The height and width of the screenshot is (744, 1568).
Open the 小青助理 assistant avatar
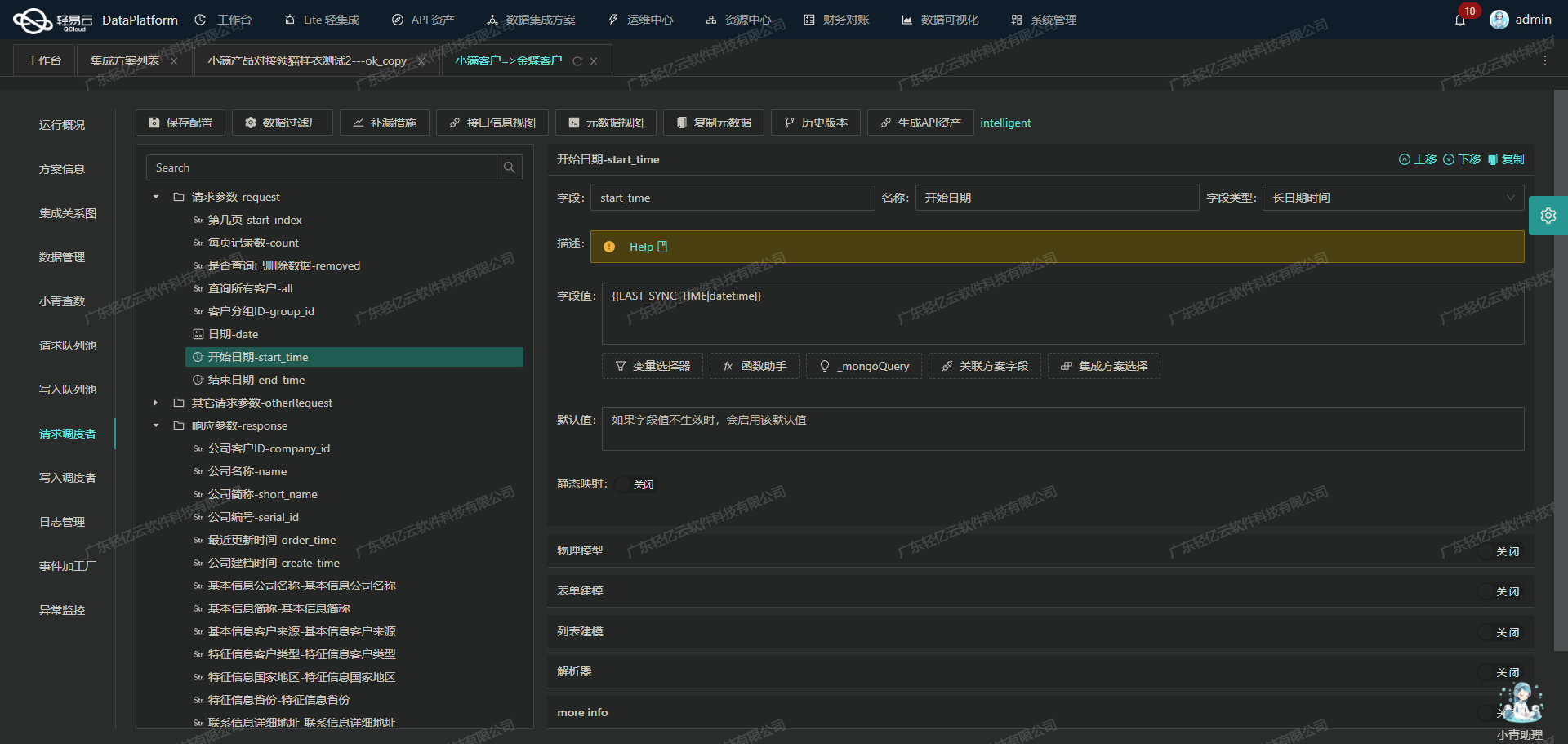1521,704
